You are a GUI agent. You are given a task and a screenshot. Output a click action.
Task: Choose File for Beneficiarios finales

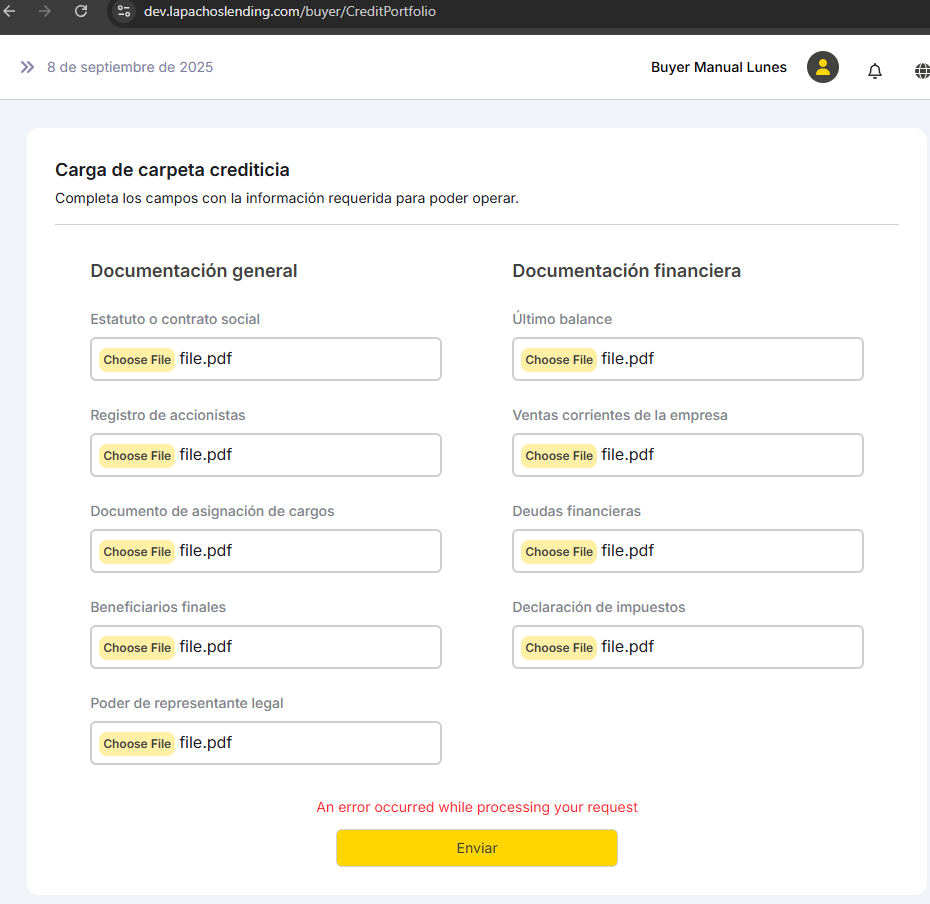(137, 647)
